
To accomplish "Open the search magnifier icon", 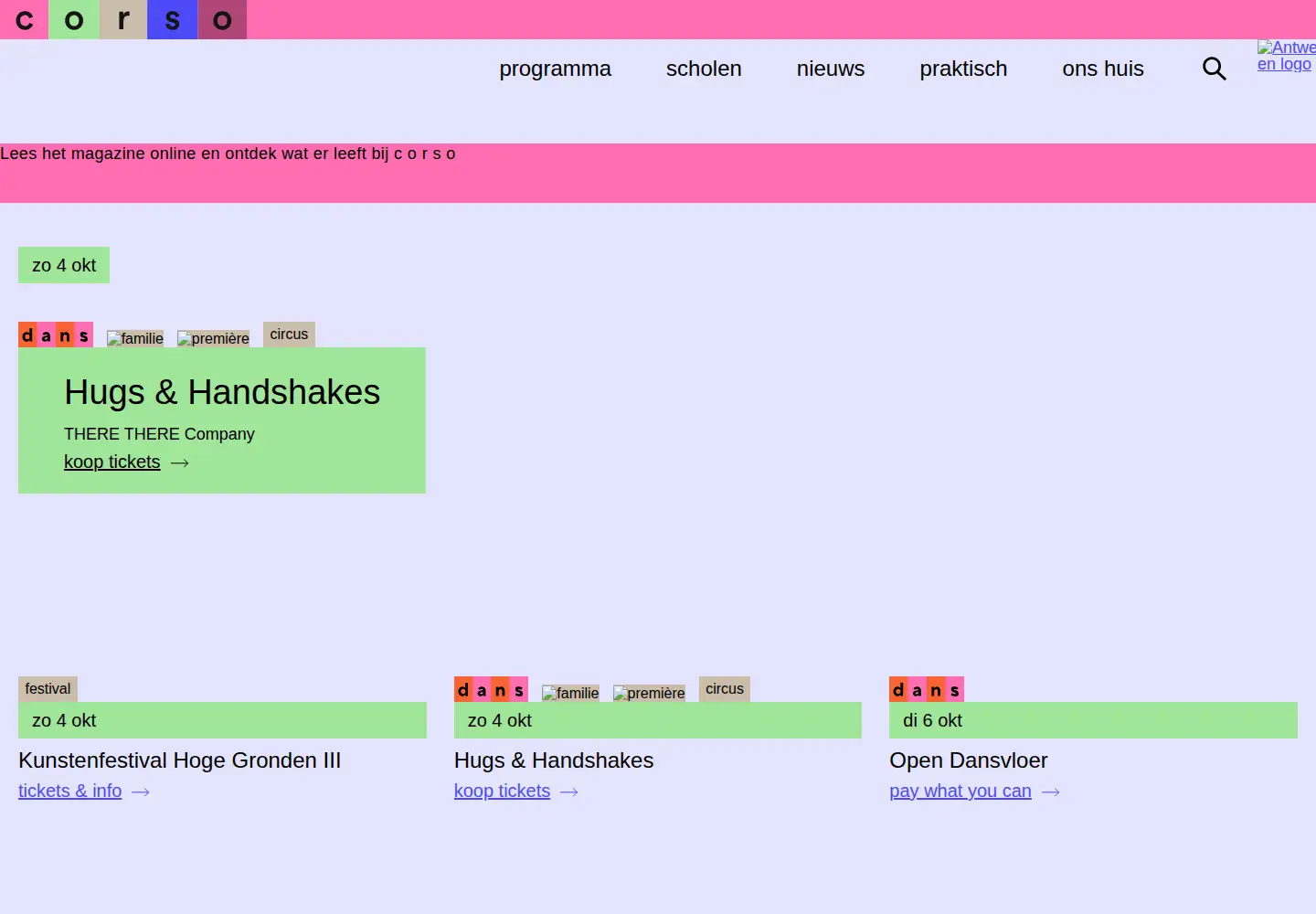I will coord(1214,69).
